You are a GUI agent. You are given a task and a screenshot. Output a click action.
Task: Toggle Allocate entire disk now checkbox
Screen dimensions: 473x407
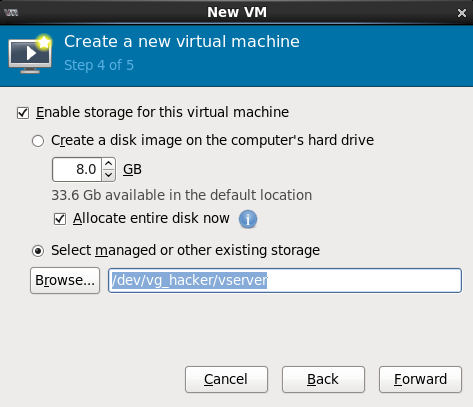coord(60,219)
